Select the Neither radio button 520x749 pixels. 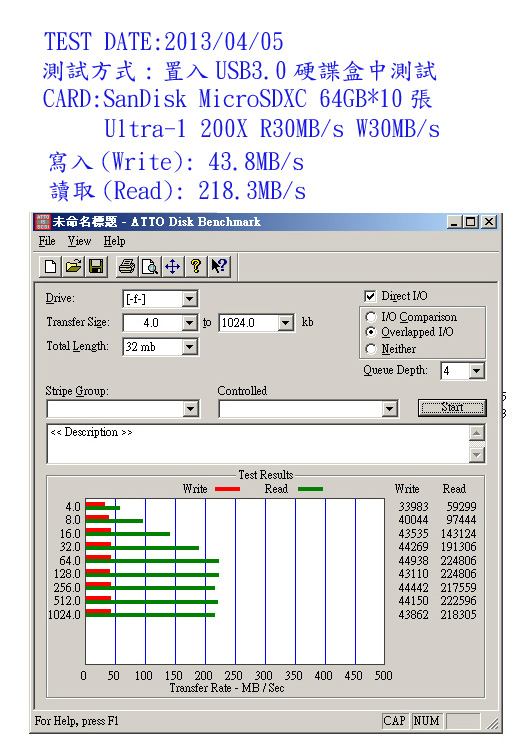point(371,349)
